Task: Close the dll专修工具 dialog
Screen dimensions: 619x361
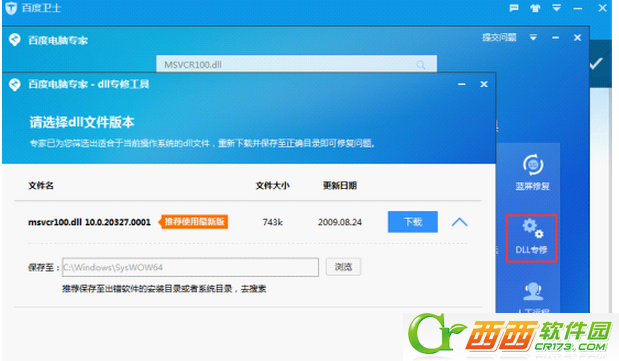Action: pos(484,84)
